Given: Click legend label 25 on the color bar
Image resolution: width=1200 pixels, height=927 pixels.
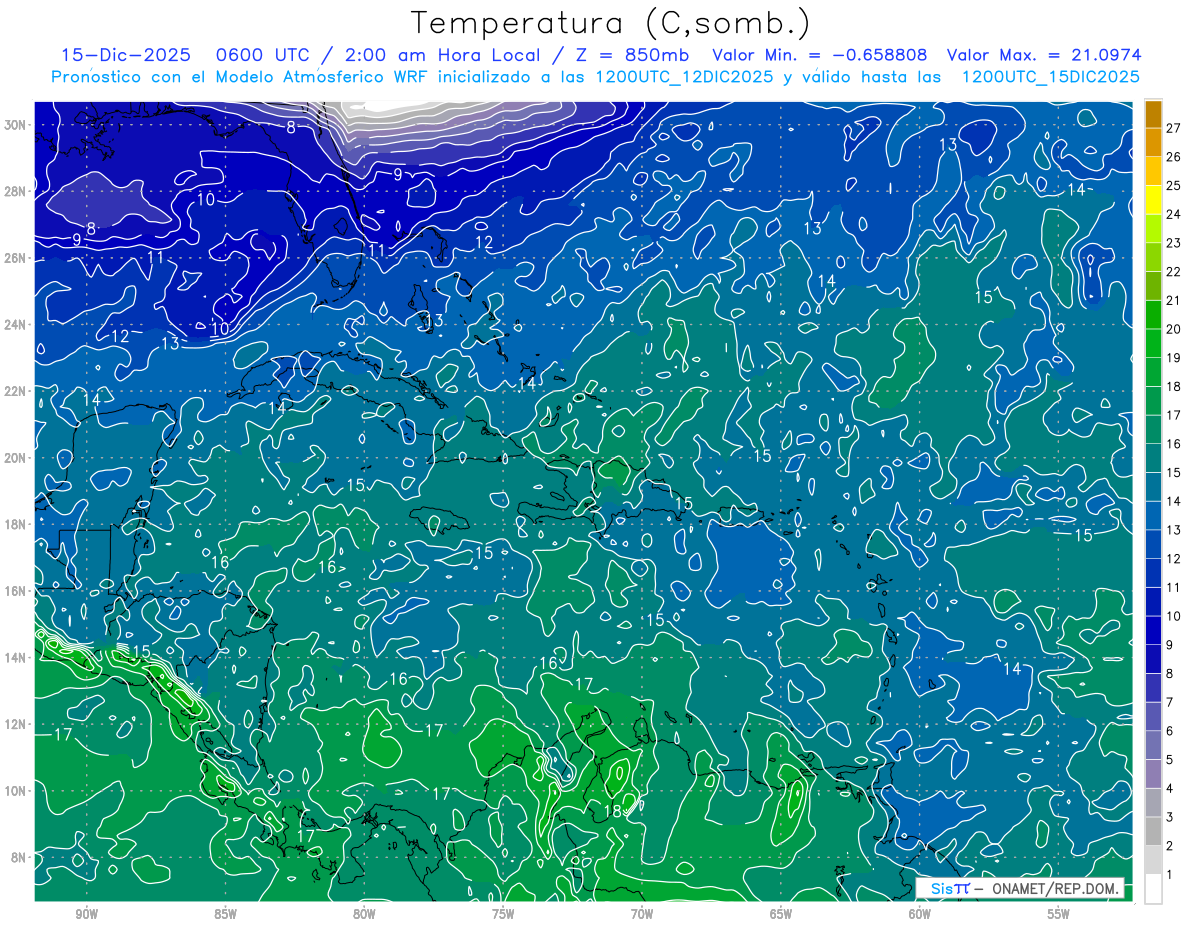Looking at the screenshot, I should click(1174, 186).
